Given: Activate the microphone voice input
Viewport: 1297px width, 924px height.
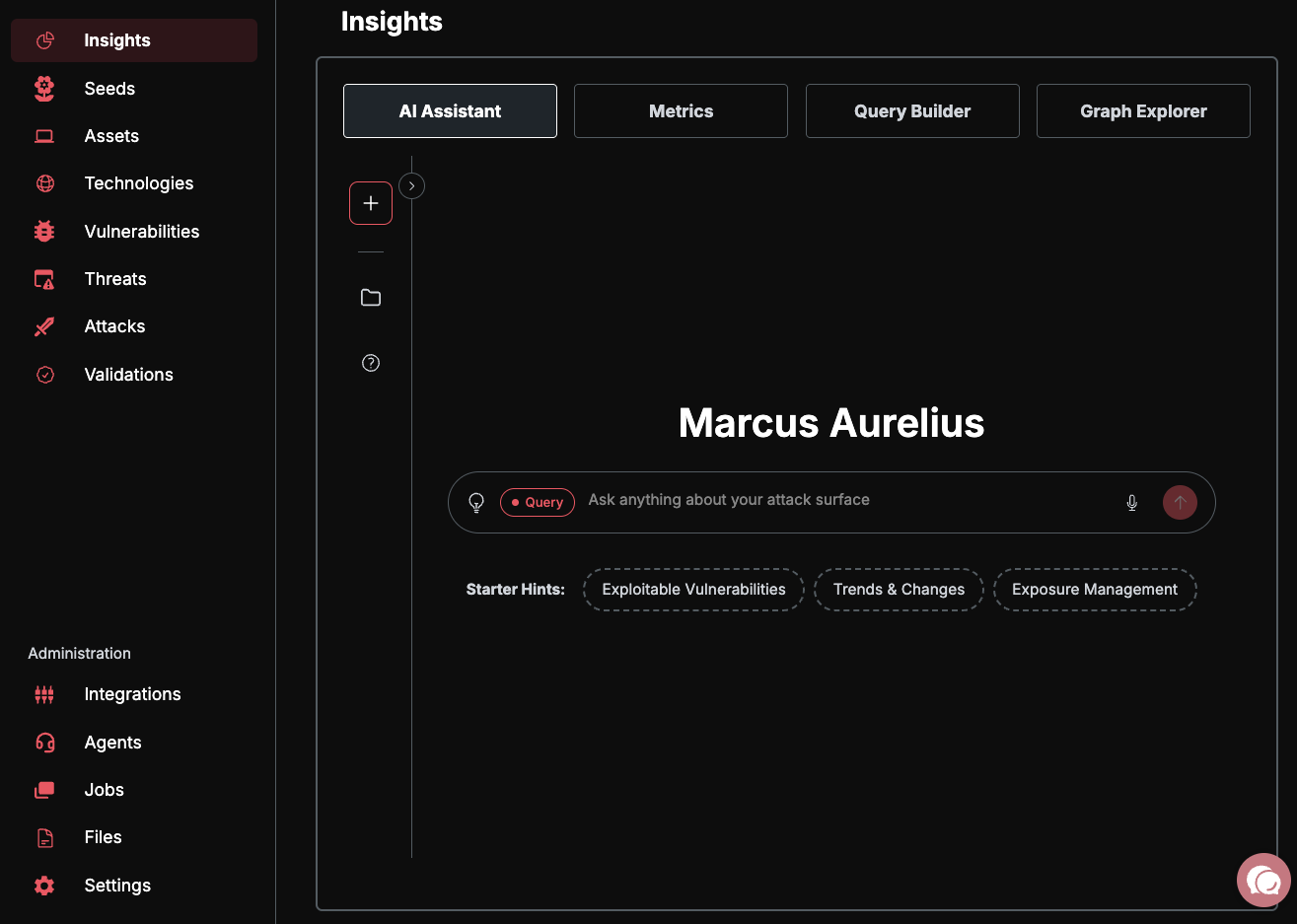Looking at the screenshot, I should pos(1132,503).
